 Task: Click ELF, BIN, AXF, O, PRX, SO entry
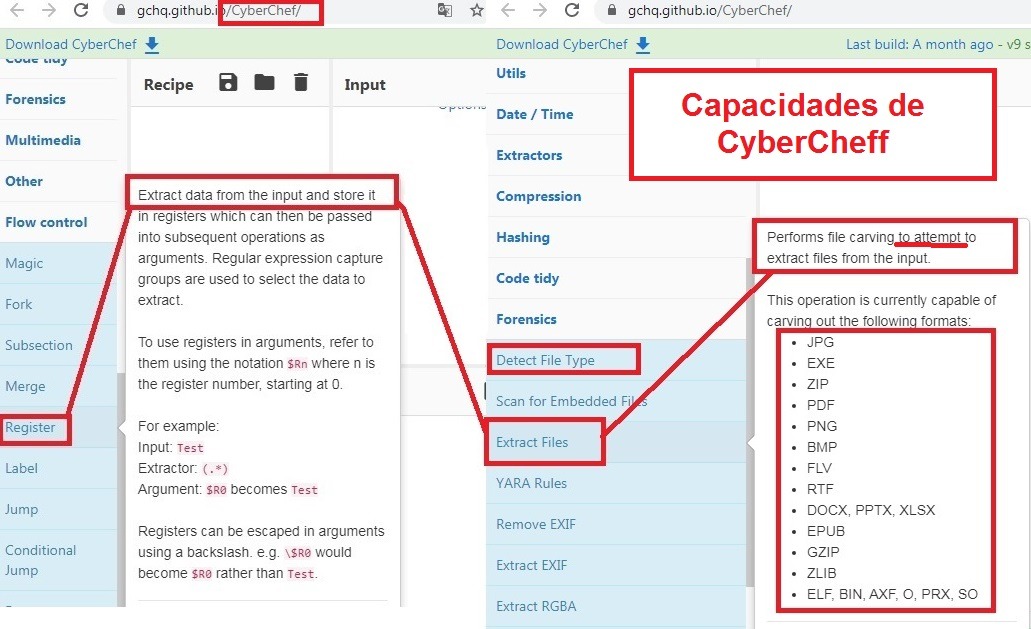892,594
